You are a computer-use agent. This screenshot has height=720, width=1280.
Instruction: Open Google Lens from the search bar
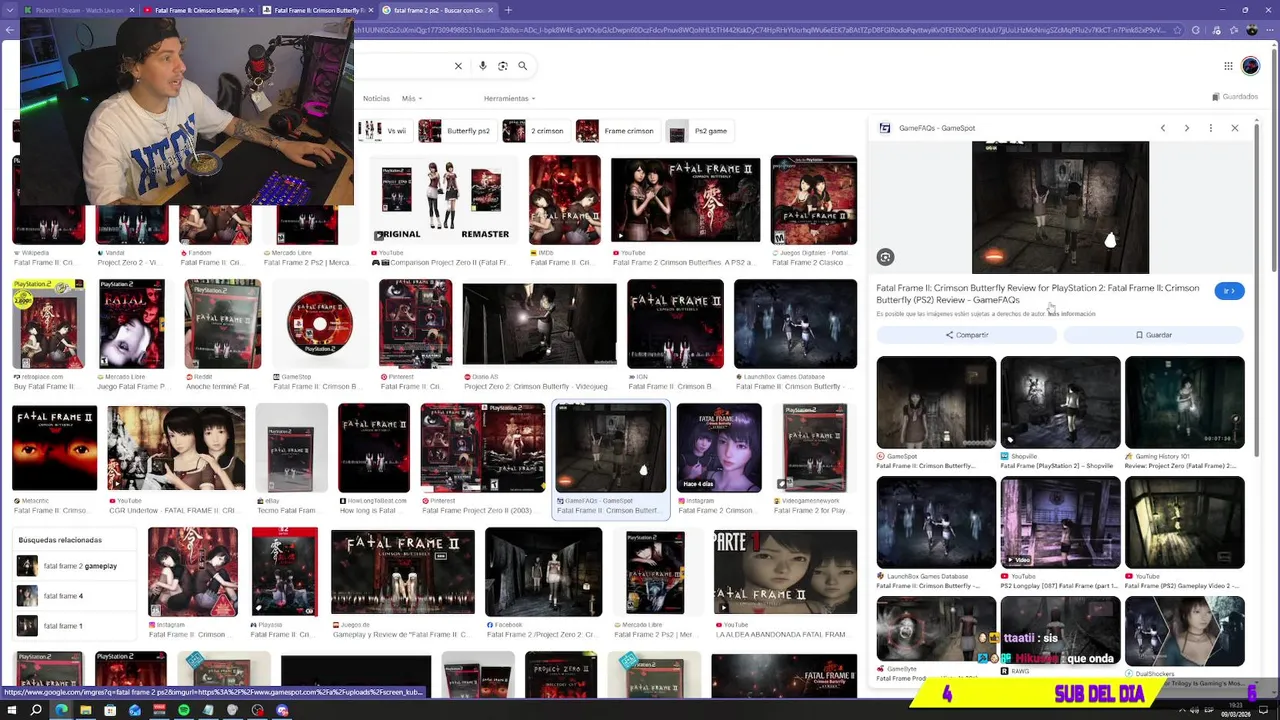[503, 66]
